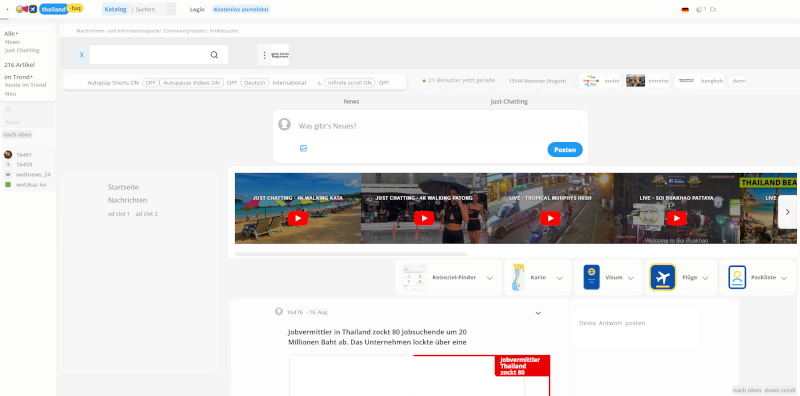Play the Just Chatting 4K Walking Kata video
Image resolution: width=800 pixels, height=396 pixels.
point(297,218)
